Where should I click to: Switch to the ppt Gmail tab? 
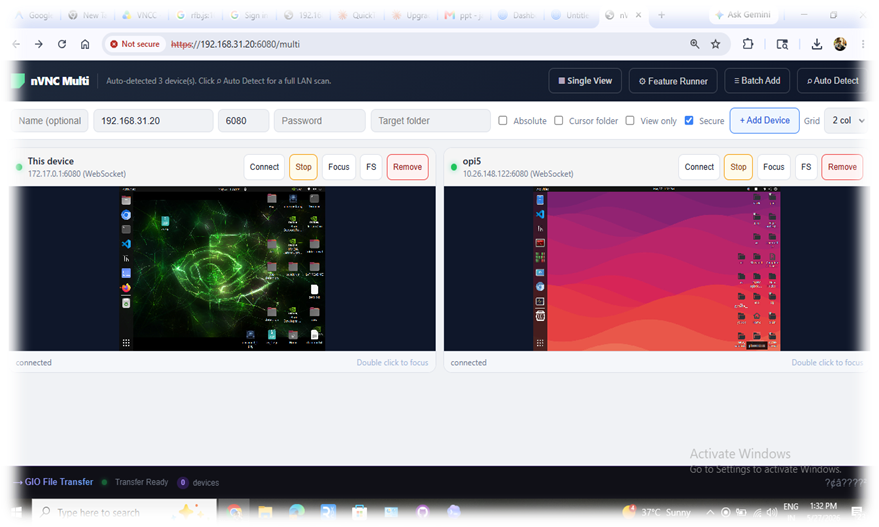point(464,15)
